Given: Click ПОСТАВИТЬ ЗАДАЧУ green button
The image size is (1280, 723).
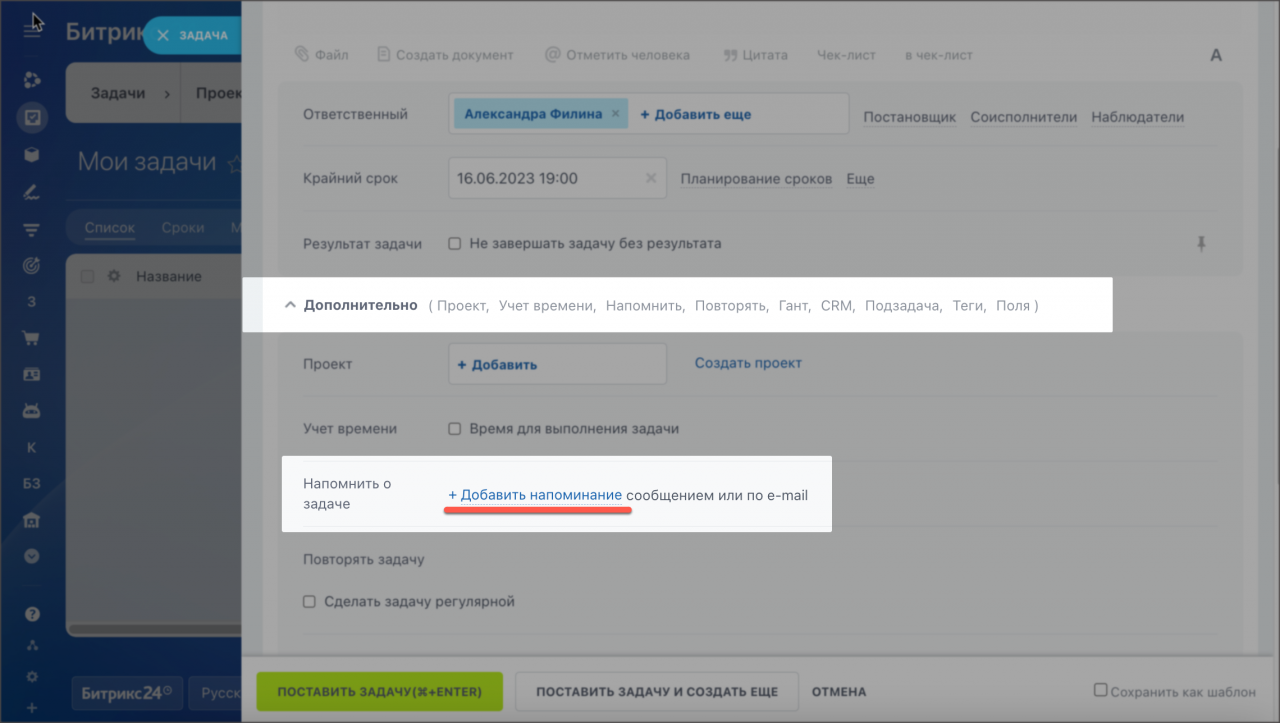Looking at the screenshot, I should 380,691.
